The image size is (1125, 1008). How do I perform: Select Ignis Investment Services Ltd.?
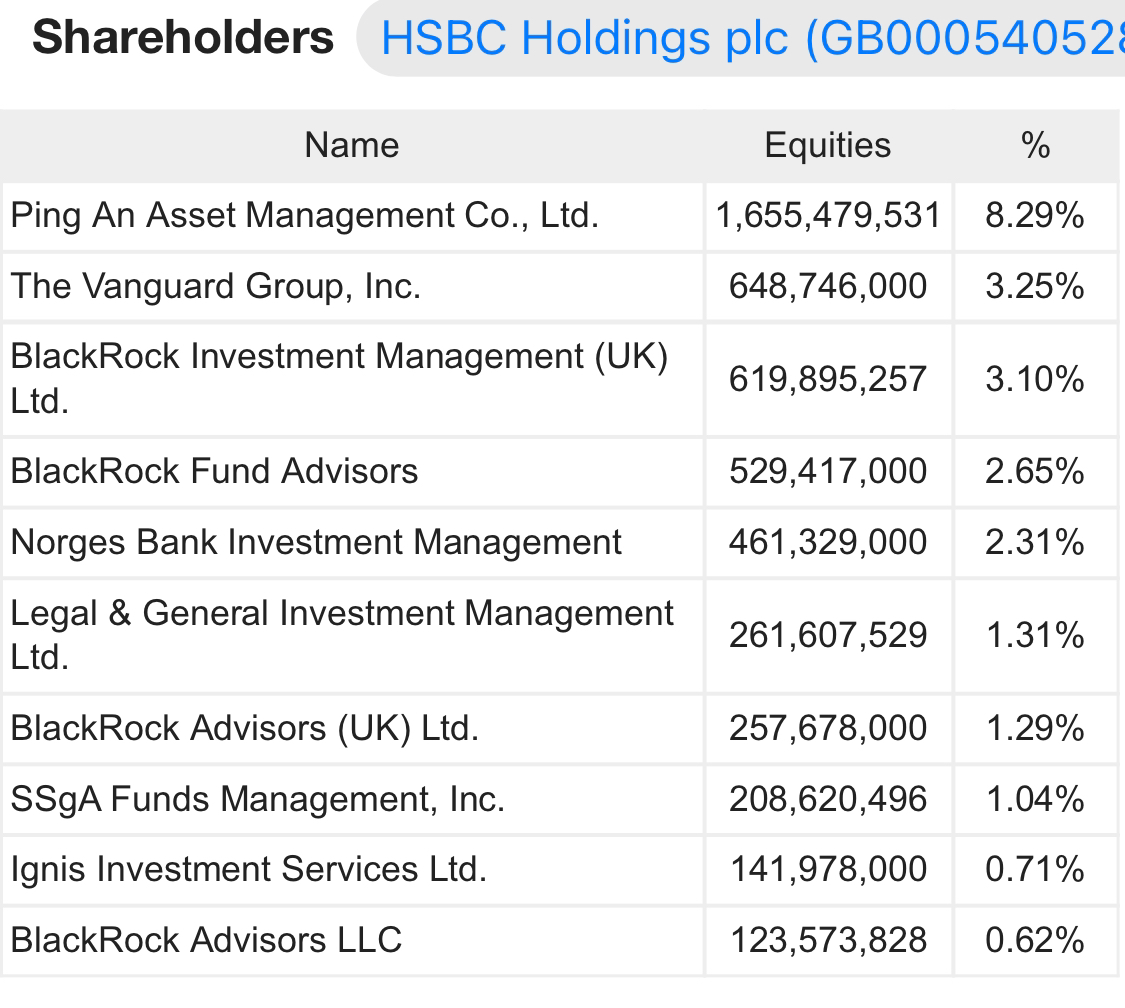click(248, 869)
